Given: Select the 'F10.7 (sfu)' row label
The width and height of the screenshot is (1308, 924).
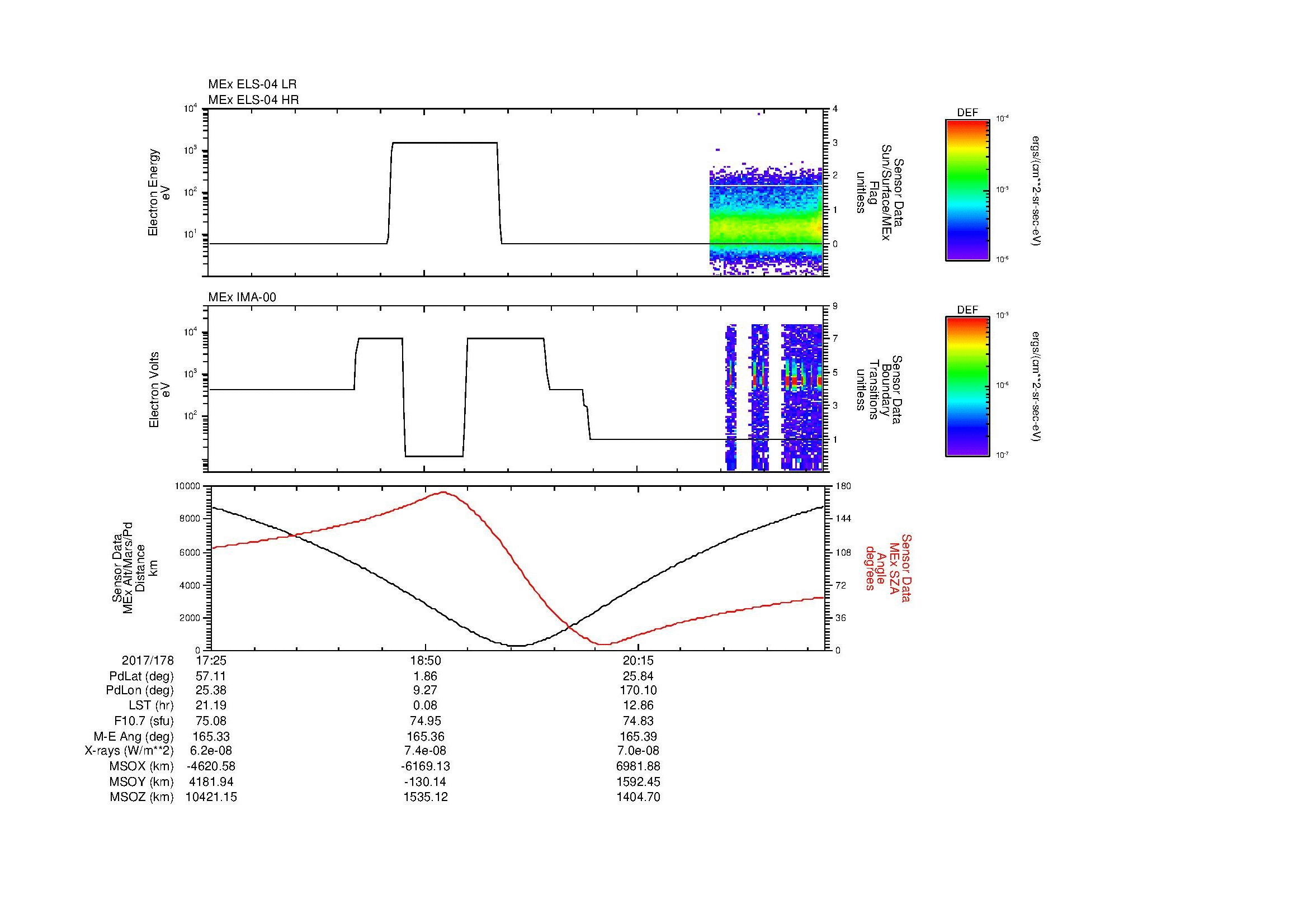Looking at the screenshot, I should point(144,721).
